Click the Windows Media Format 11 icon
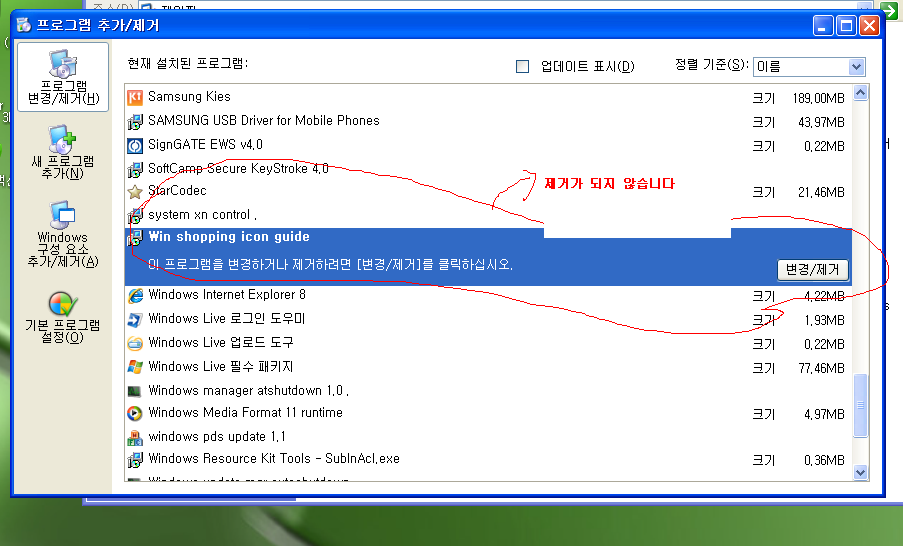Image resolution: width=903 pixels, height=546 pixels. point(135,414)
